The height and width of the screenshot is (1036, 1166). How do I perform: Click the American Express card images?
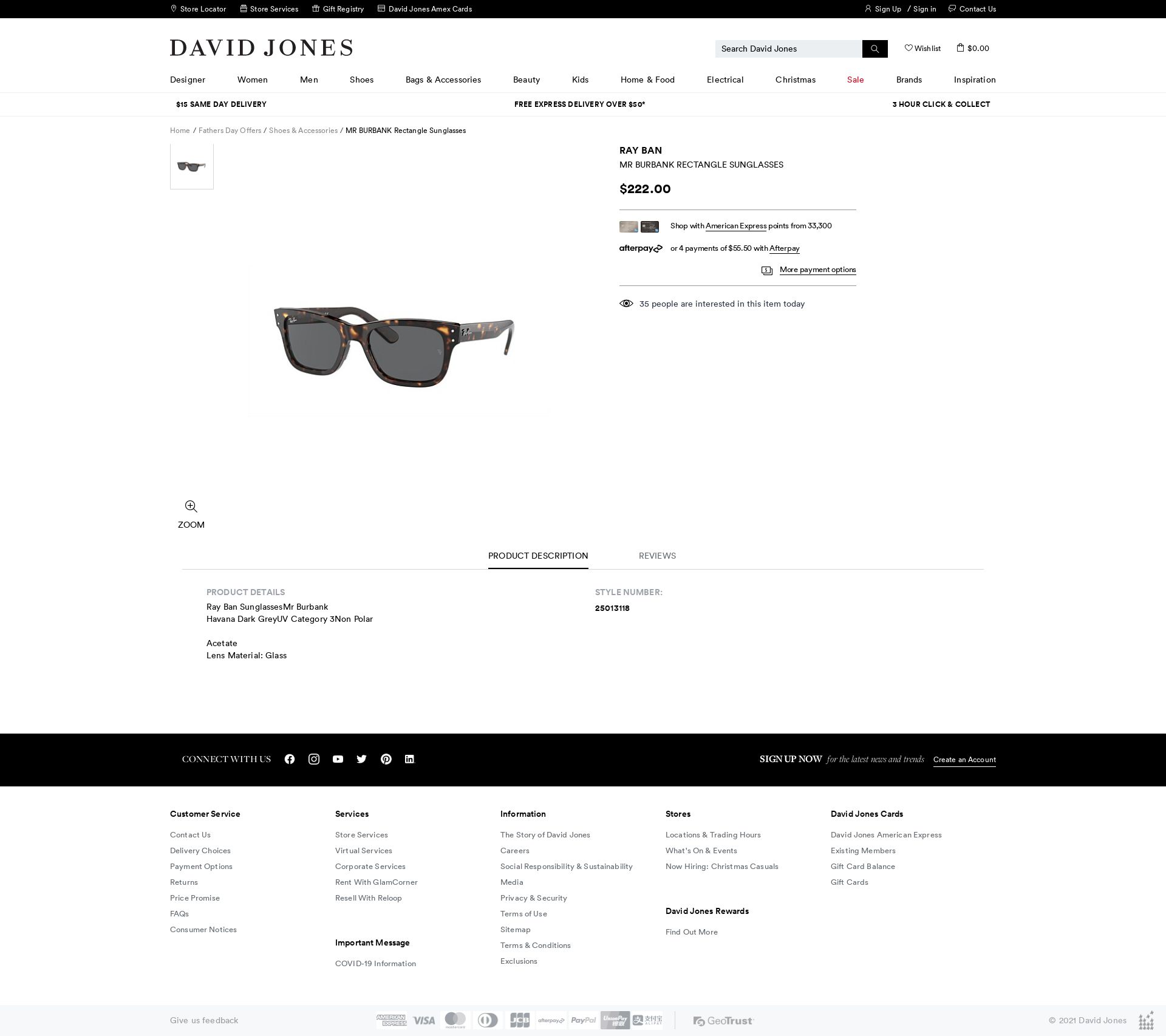coord(639,227)
